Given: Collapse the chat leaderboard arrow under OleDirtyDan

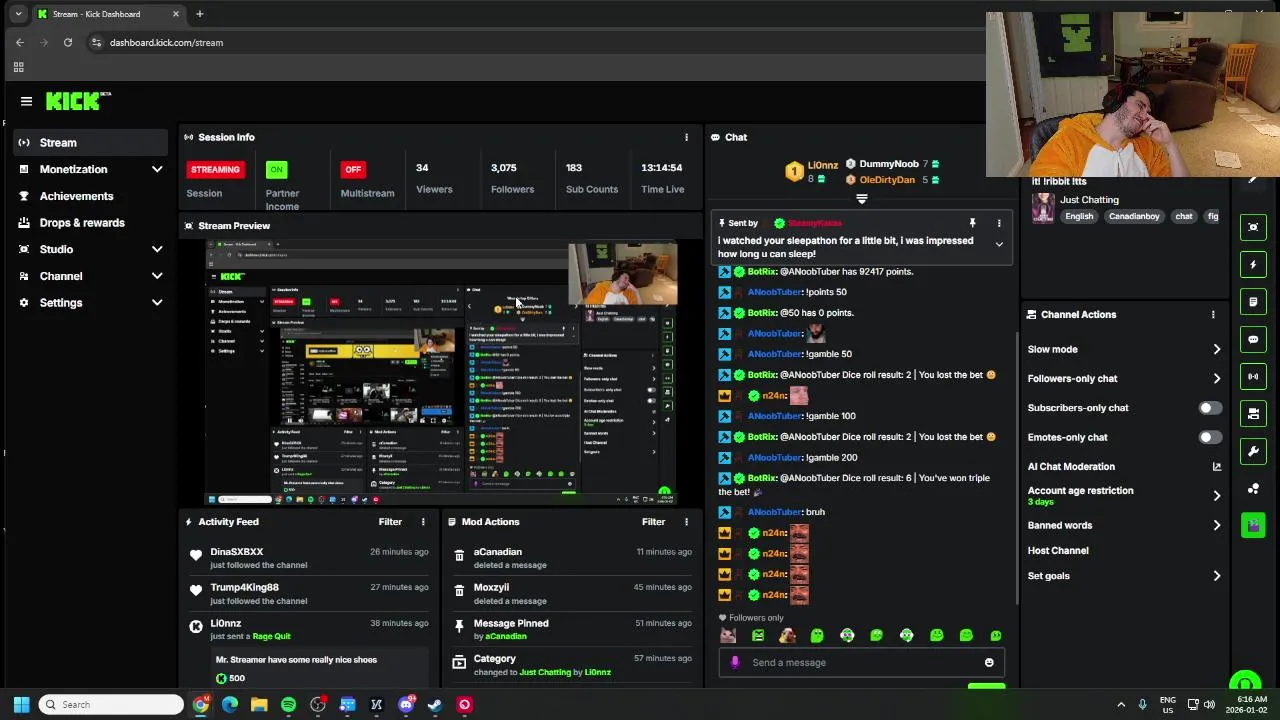Looking at the screenshot, I should [862, 199].
